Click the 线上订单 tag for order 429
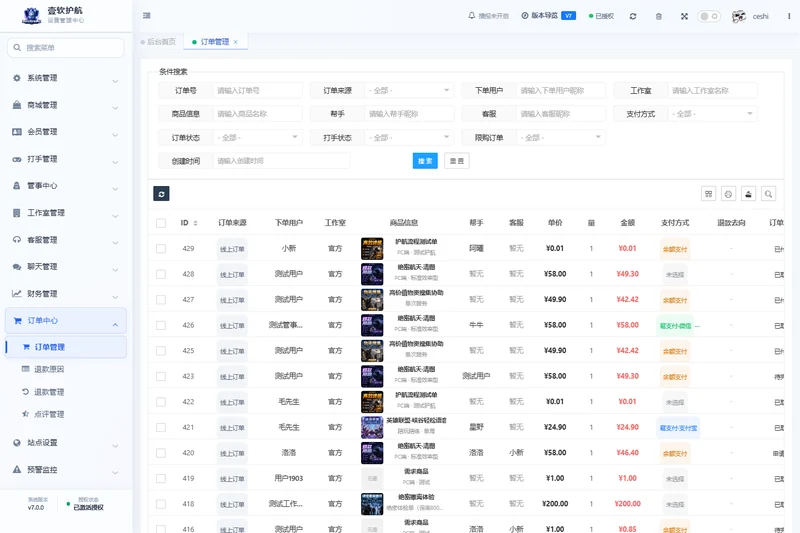 click(232, 249)
